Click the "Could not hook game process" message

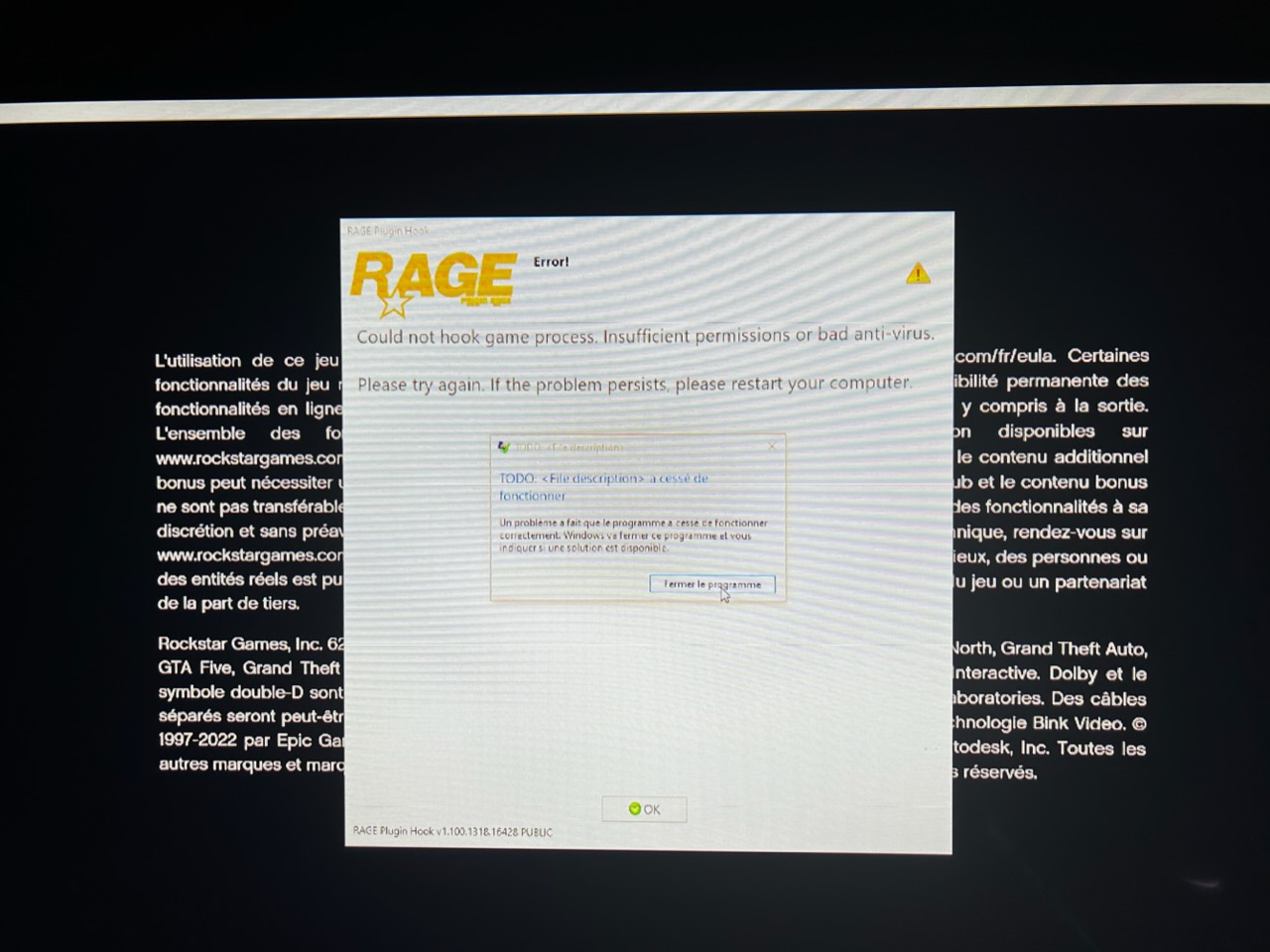pos(645,335)
